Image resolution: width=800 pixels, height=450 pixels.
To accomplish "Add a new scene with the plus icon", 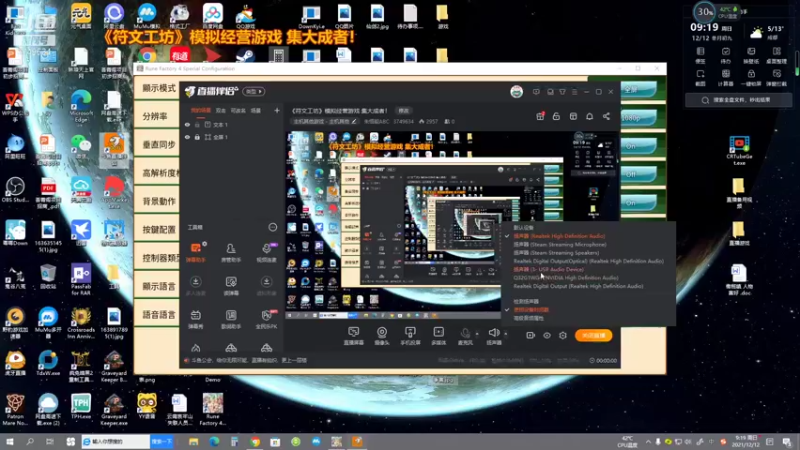I will click(277, 110).
